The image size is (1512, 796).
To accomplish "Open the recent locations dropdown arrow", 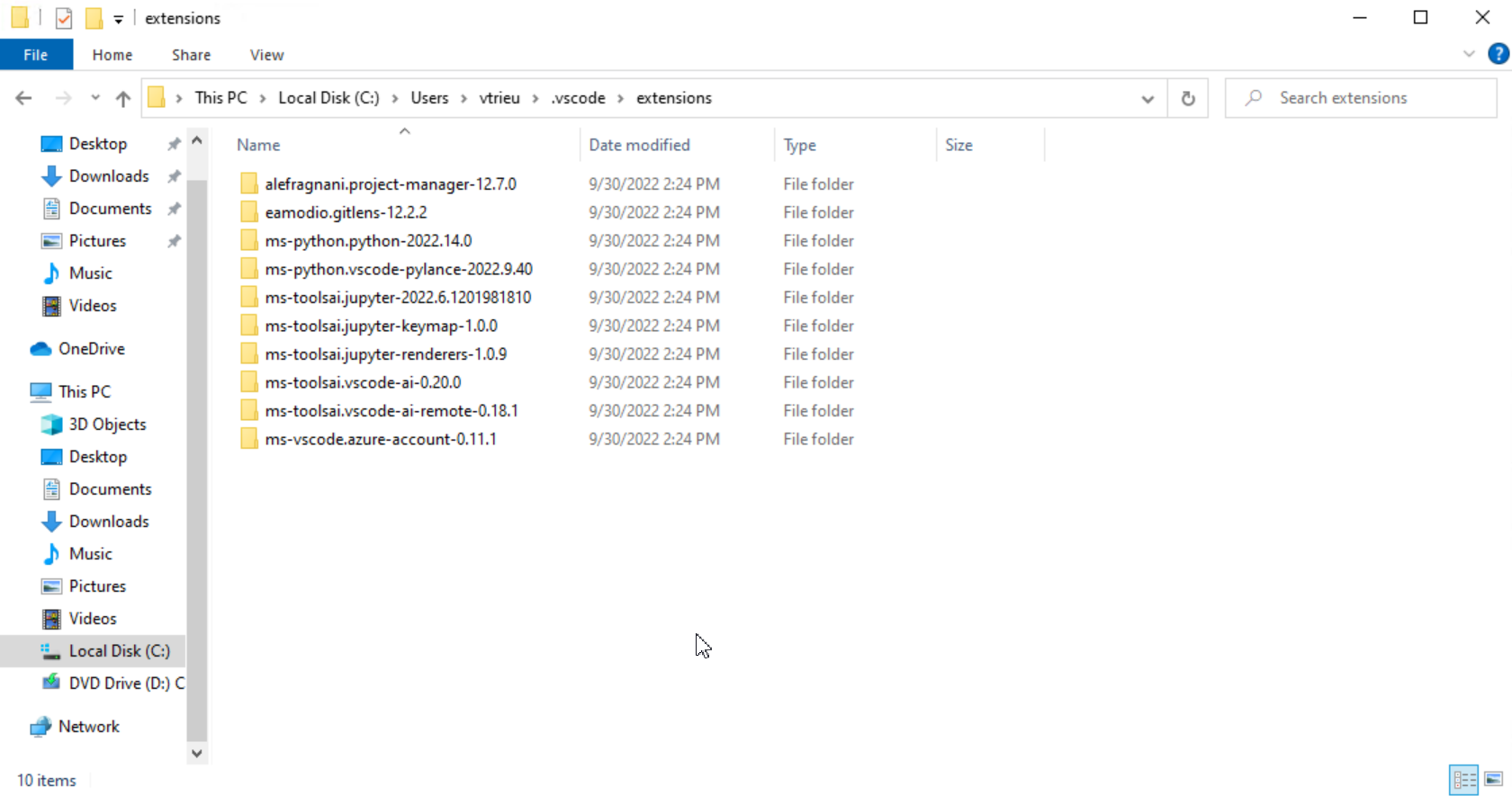I will (95, 98).
